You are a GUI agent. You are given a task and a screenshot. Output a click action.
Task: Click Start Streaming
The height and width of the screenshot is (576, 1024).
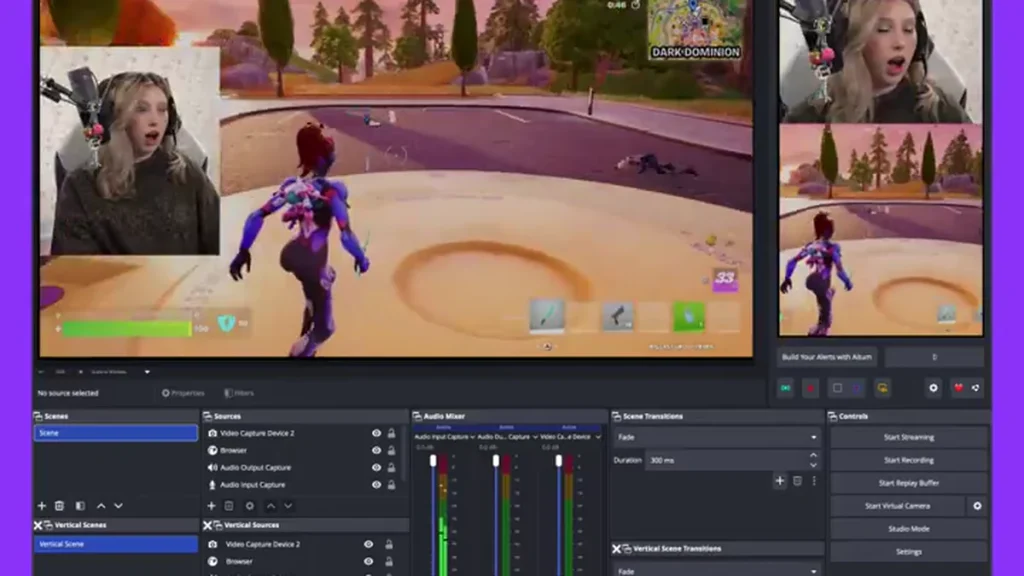[908, 438]
